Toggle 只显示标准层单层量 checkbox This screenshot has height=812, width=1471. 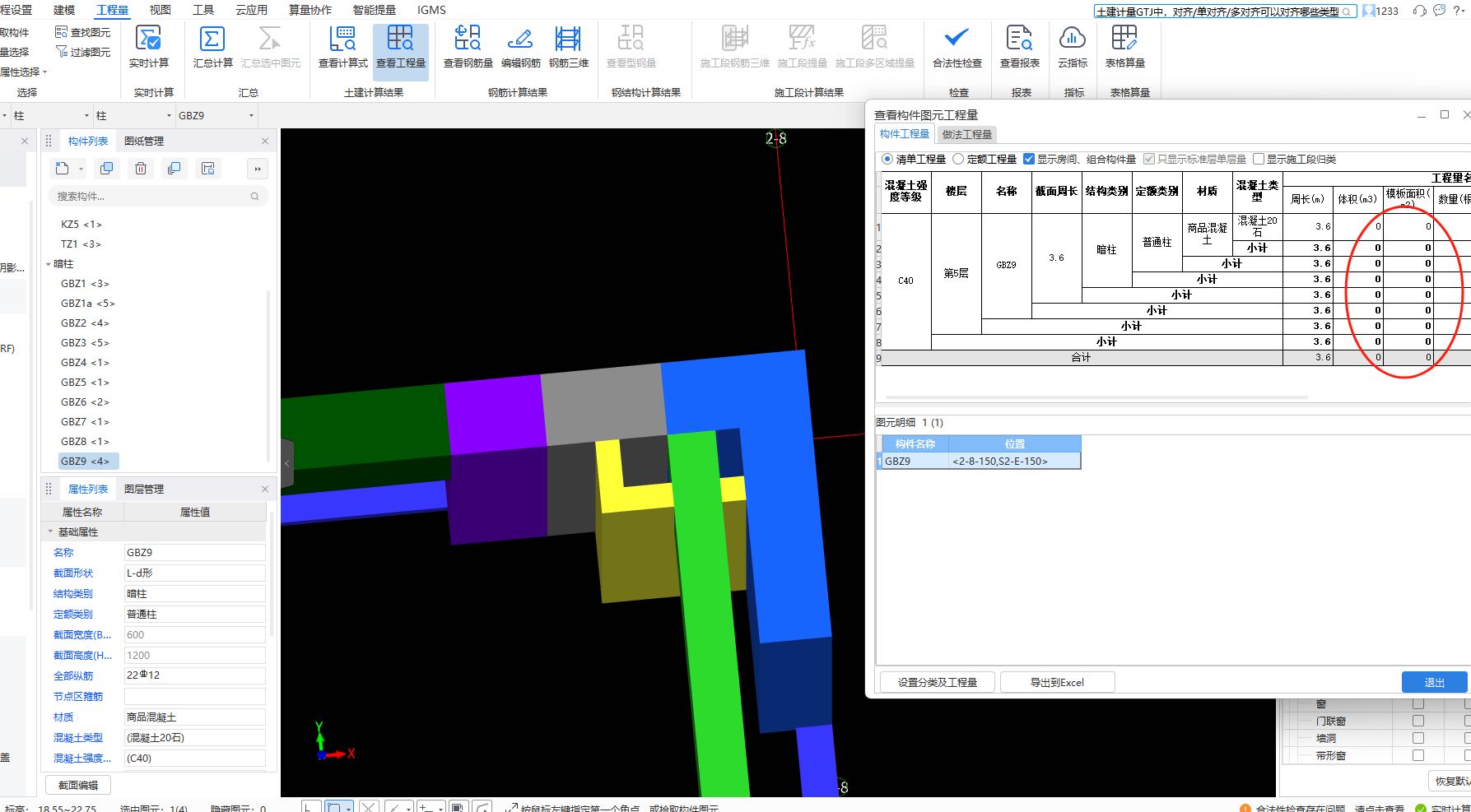point(1149,159)
